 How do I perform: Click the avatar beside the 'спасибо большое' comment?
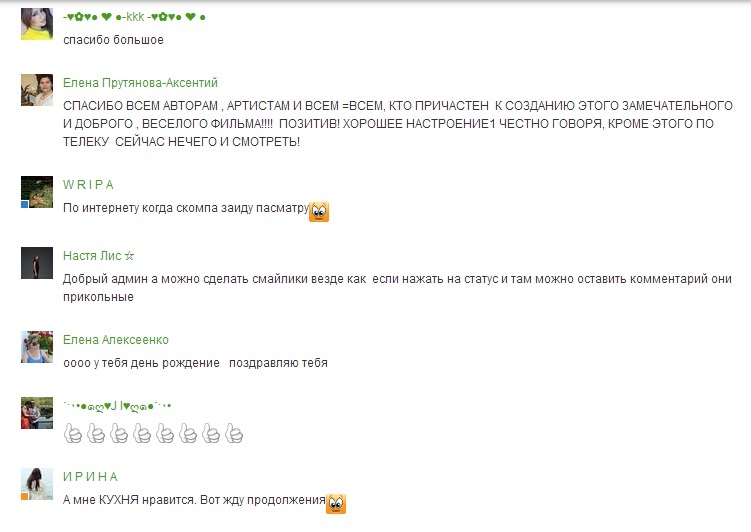[37, 24]
